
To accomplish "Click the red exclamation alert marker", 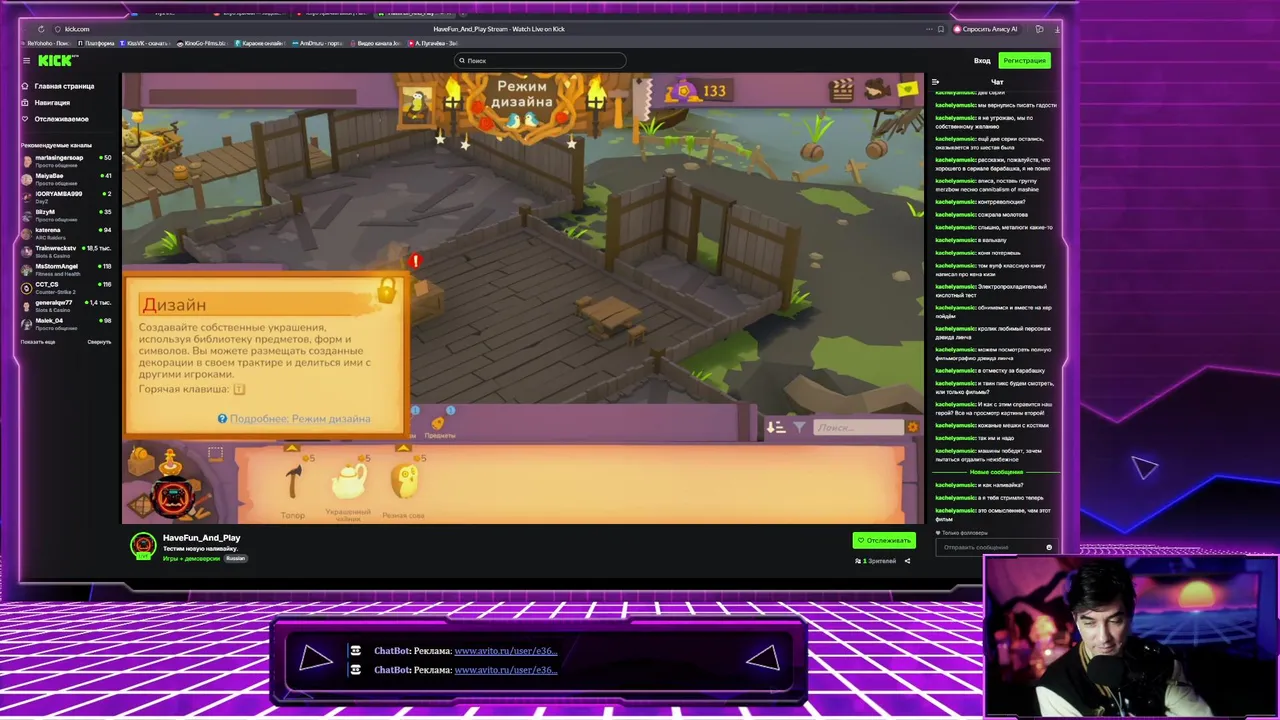I will tap(415, 261).
